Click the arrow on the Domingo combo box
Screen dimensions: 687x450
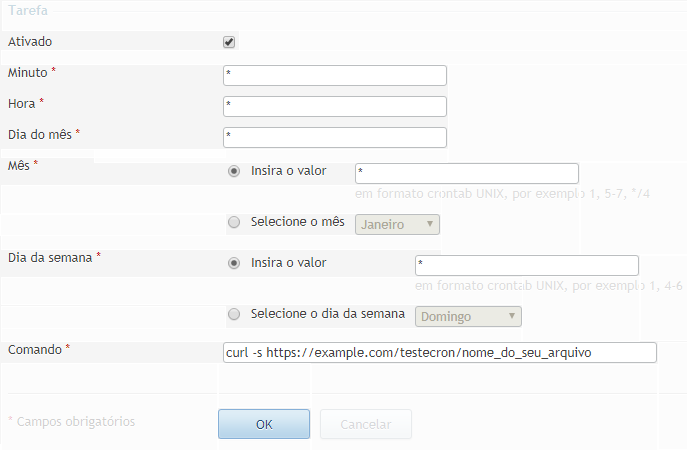click(x=511, y=316)
